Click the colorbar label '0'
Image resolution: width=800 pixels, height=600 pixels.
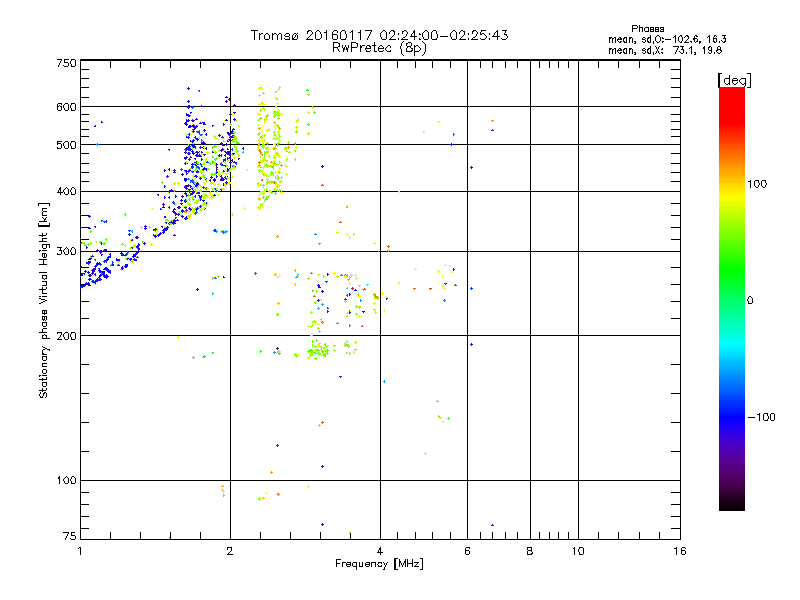click(x=750, y=301)
